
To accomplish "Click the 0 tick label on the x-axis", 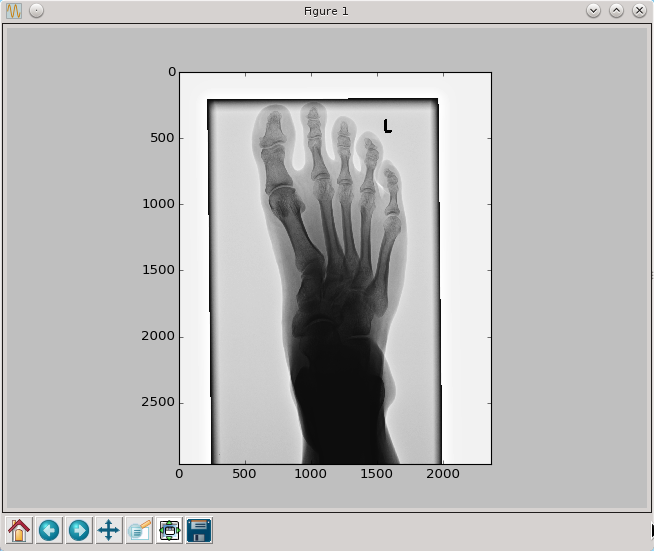I will [180, 473].
